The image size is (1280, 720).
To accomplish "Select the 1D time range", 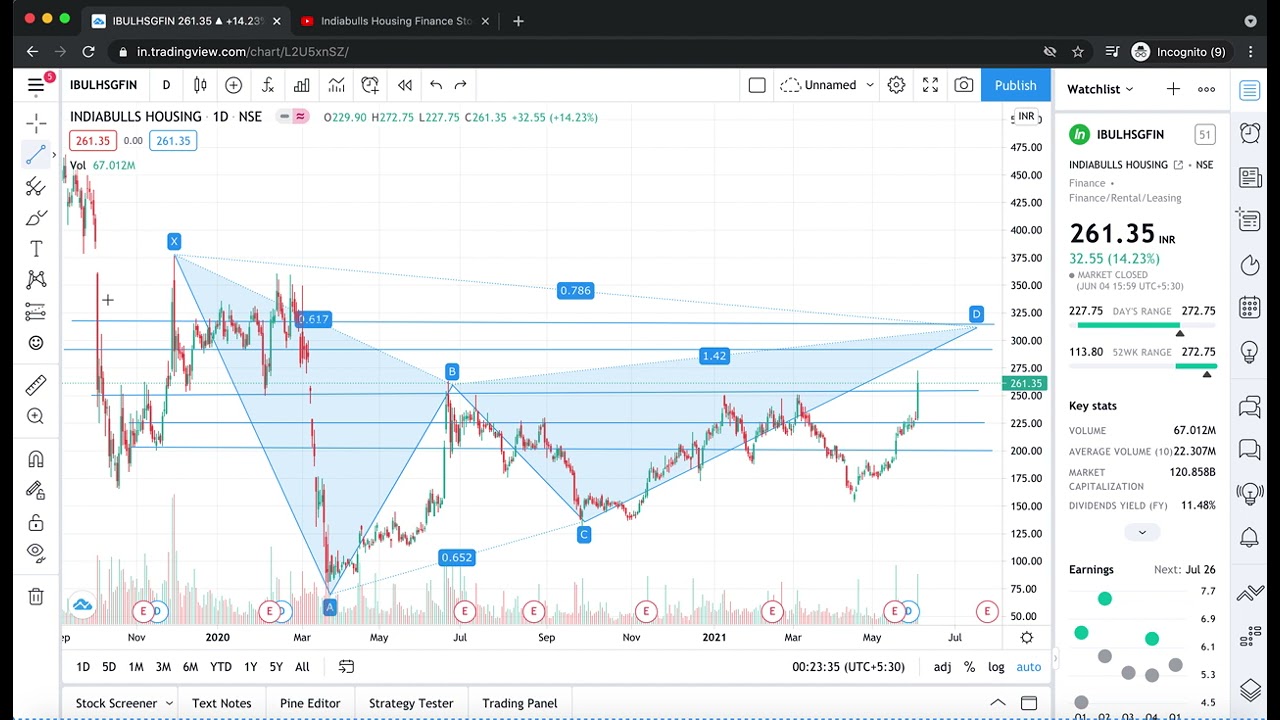I will click(x=83, y=667).
